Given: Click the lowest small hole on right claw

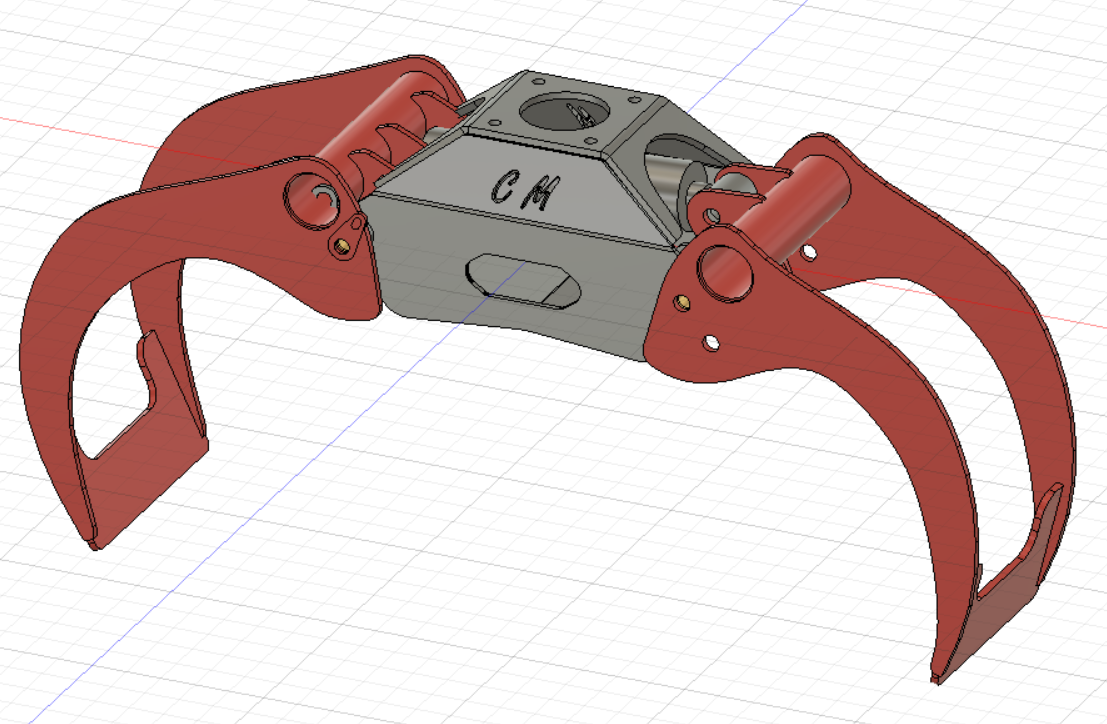Looking at the screenshot, I should pyautogui.click(x=711, y=343).
